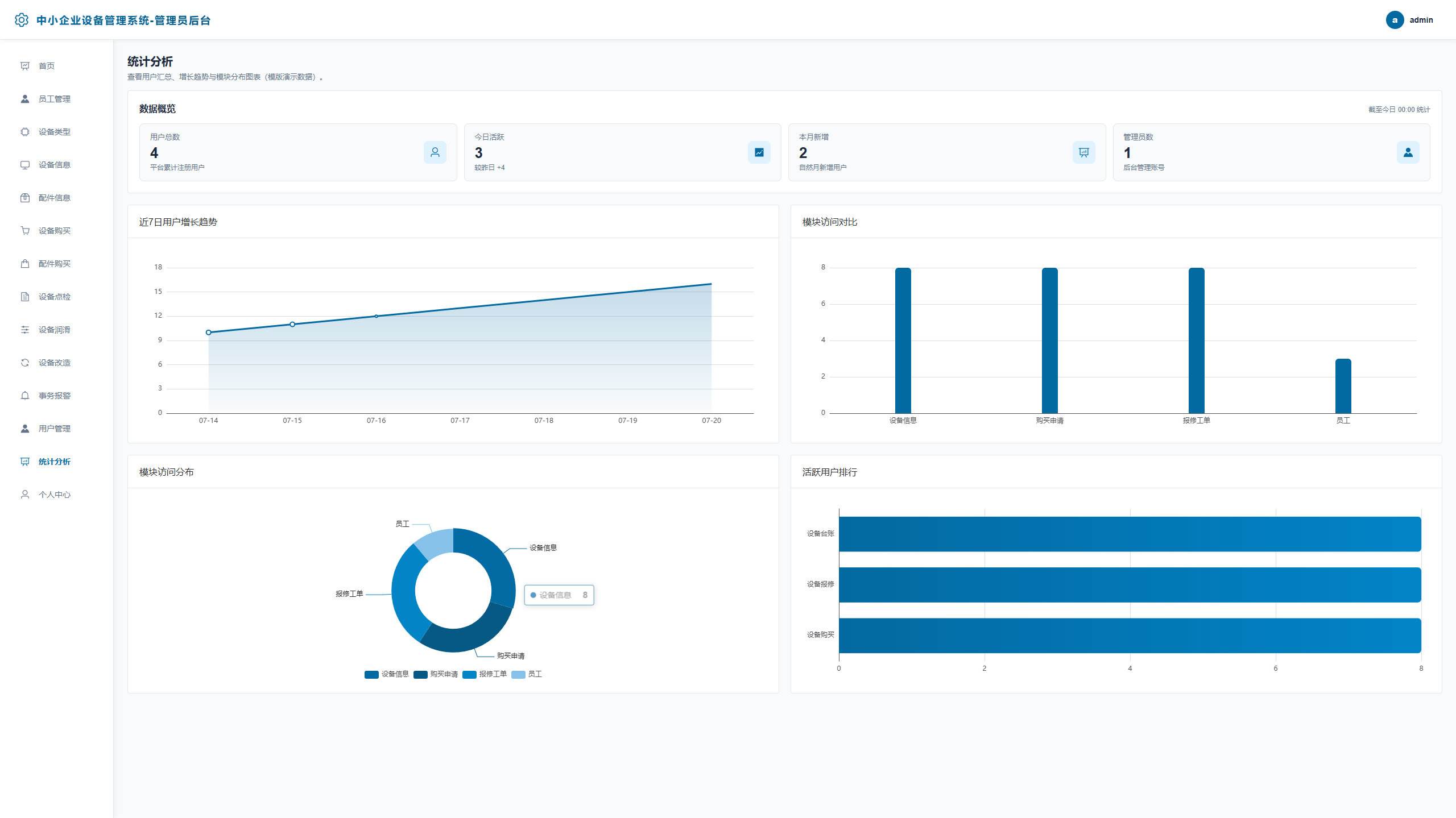Click the 设备购买 horizontal bar in 活跃用户排行
This screenshot has height=818, width=1456.
pyautogui.click(x=1130, y=636)
